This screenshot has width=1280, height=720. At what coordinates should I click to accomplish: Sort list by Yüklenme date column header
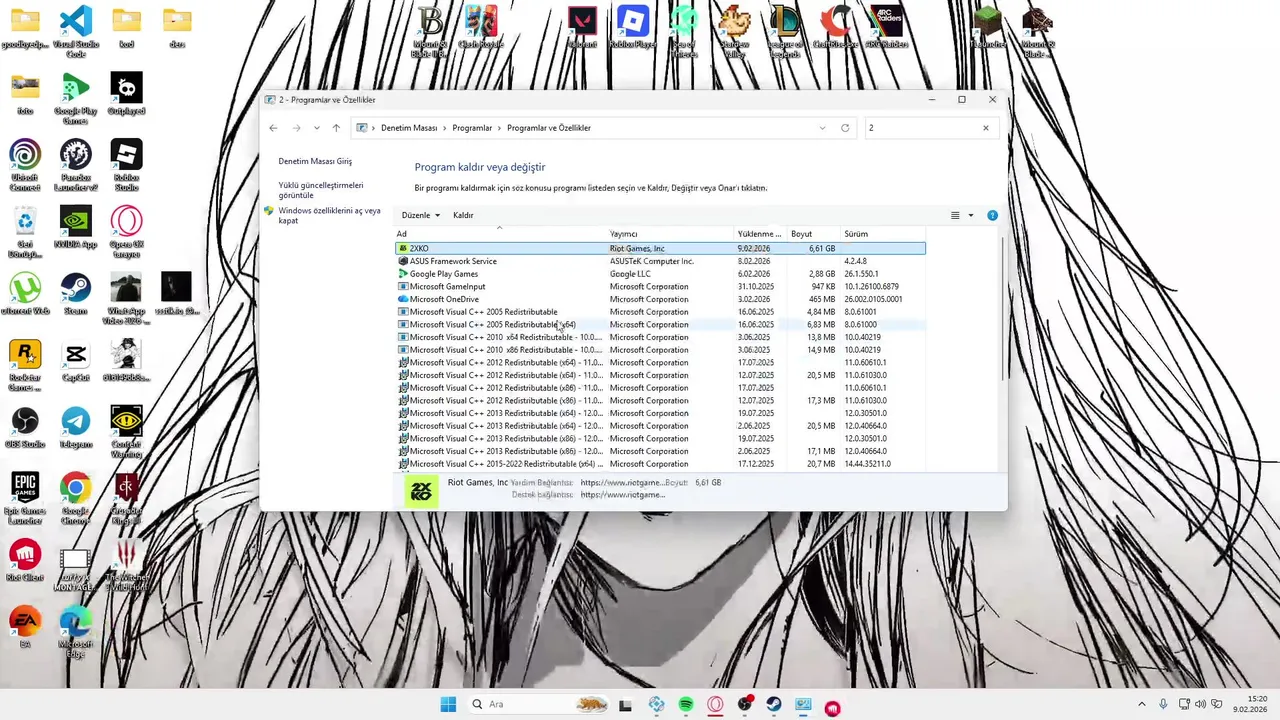tap(761, 234)
